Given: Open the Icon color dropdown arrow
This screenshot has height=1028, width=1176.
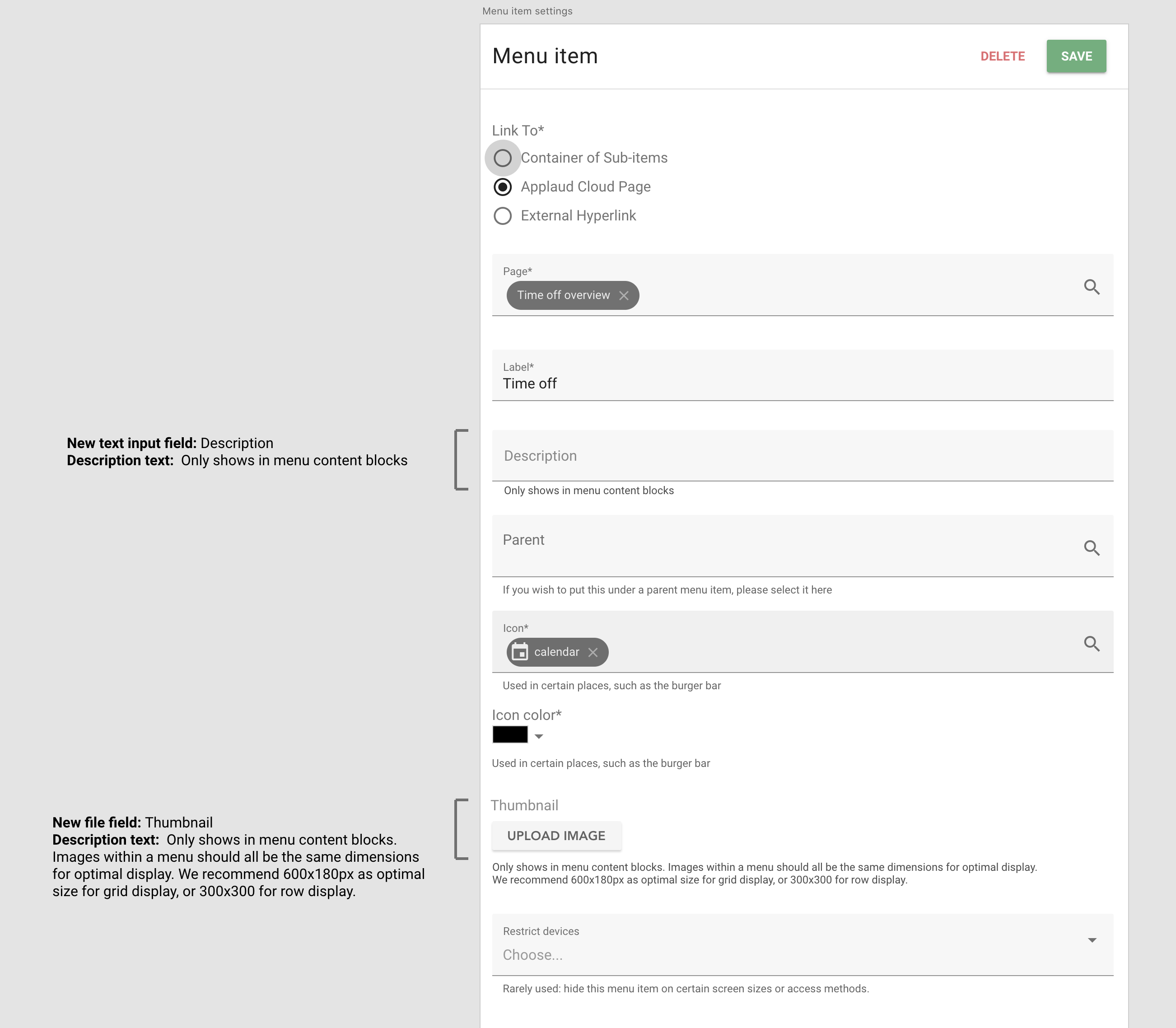Looking at the screenshot, I should pyautogui.click(x=538, y=736).
